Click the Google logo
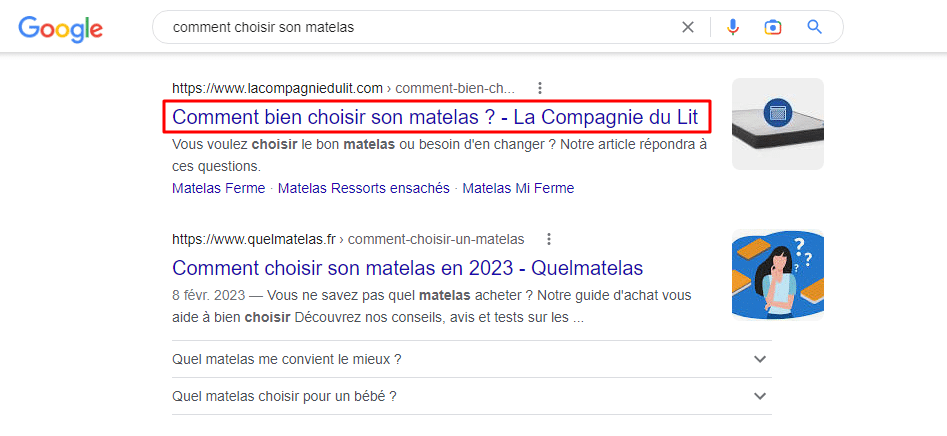The image size is (947, 436). pyautogui.click(x=60, y=28)
